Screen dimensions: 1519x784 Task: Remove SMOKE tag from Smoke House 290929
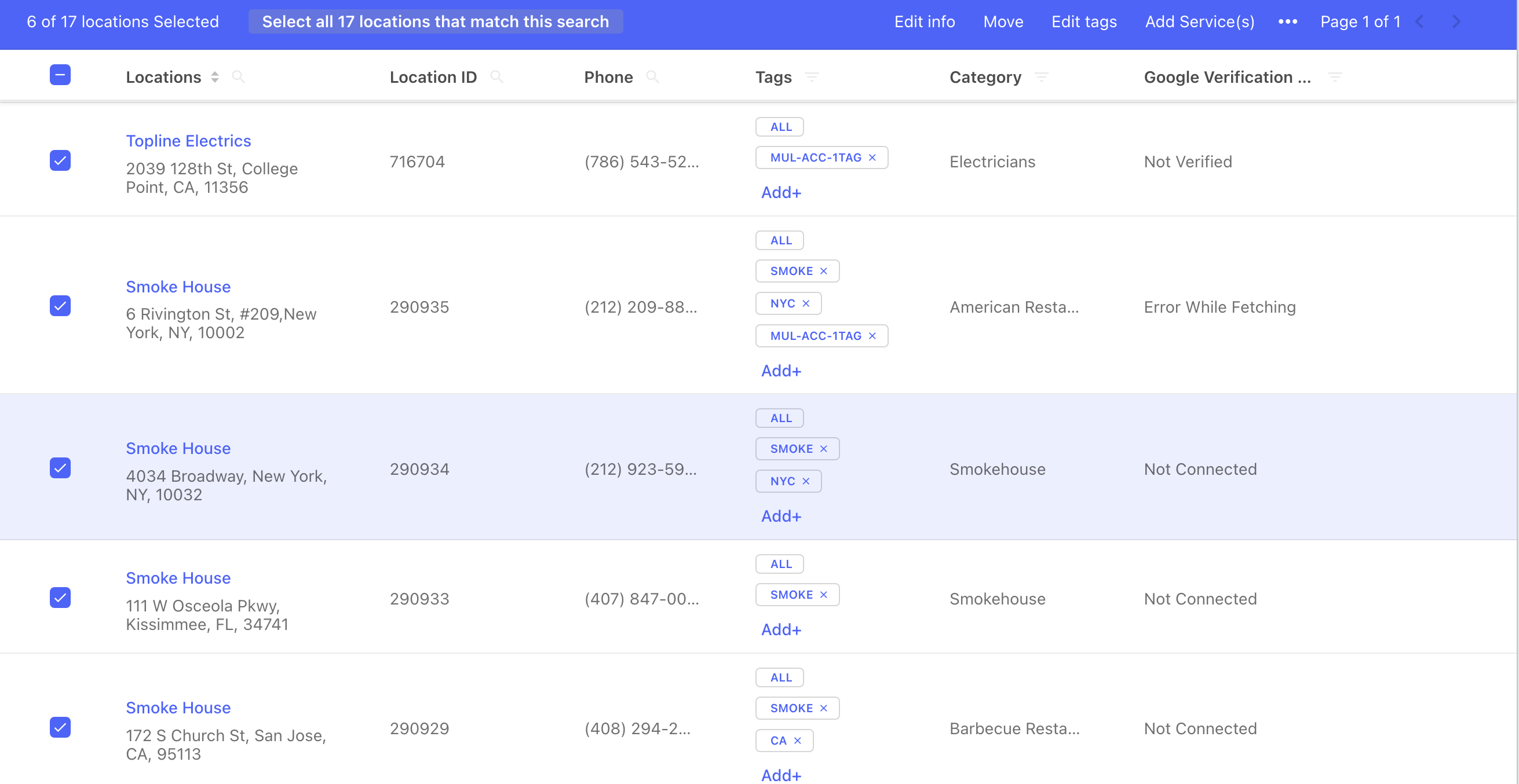pos(824,709)
